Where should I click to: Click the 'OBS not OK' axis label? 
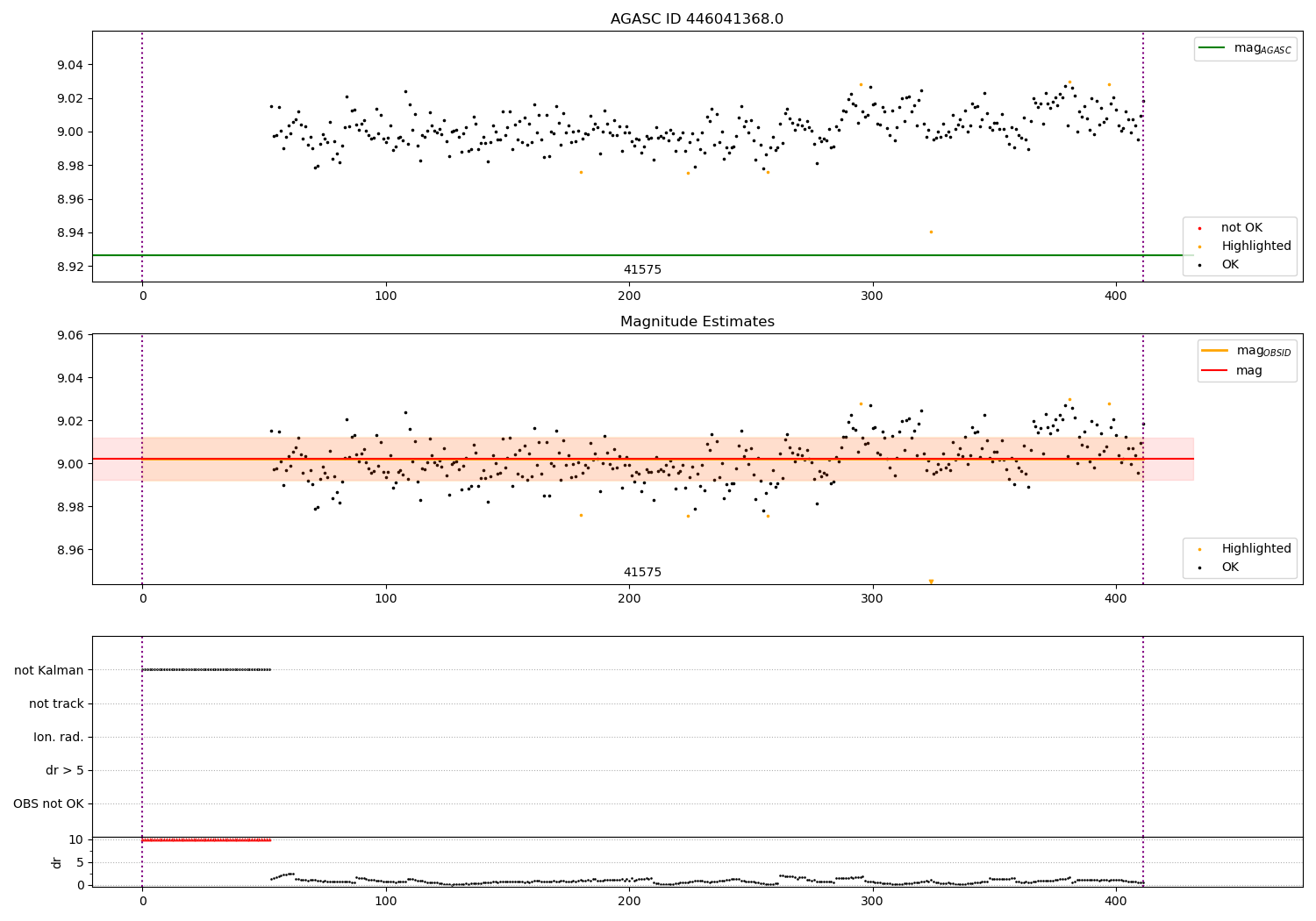pyautogui.click(x=49, y=804)
